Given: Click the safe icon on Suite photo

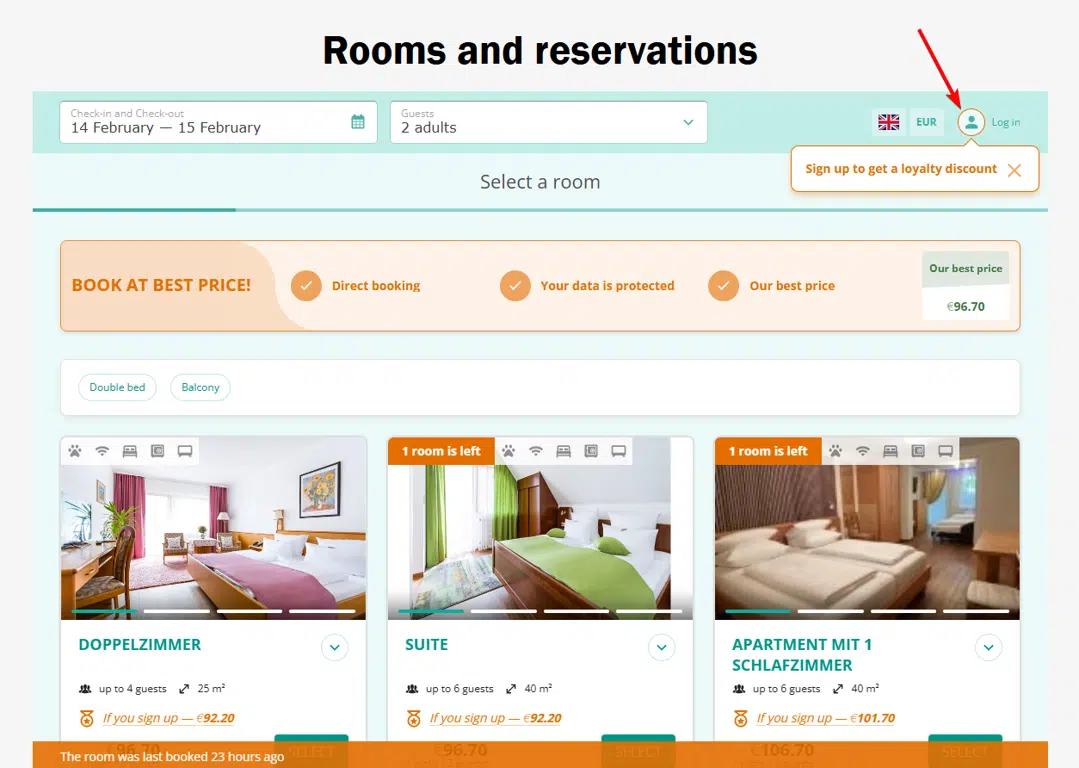Looking at the screenshot, I should (x=591, y=451).
